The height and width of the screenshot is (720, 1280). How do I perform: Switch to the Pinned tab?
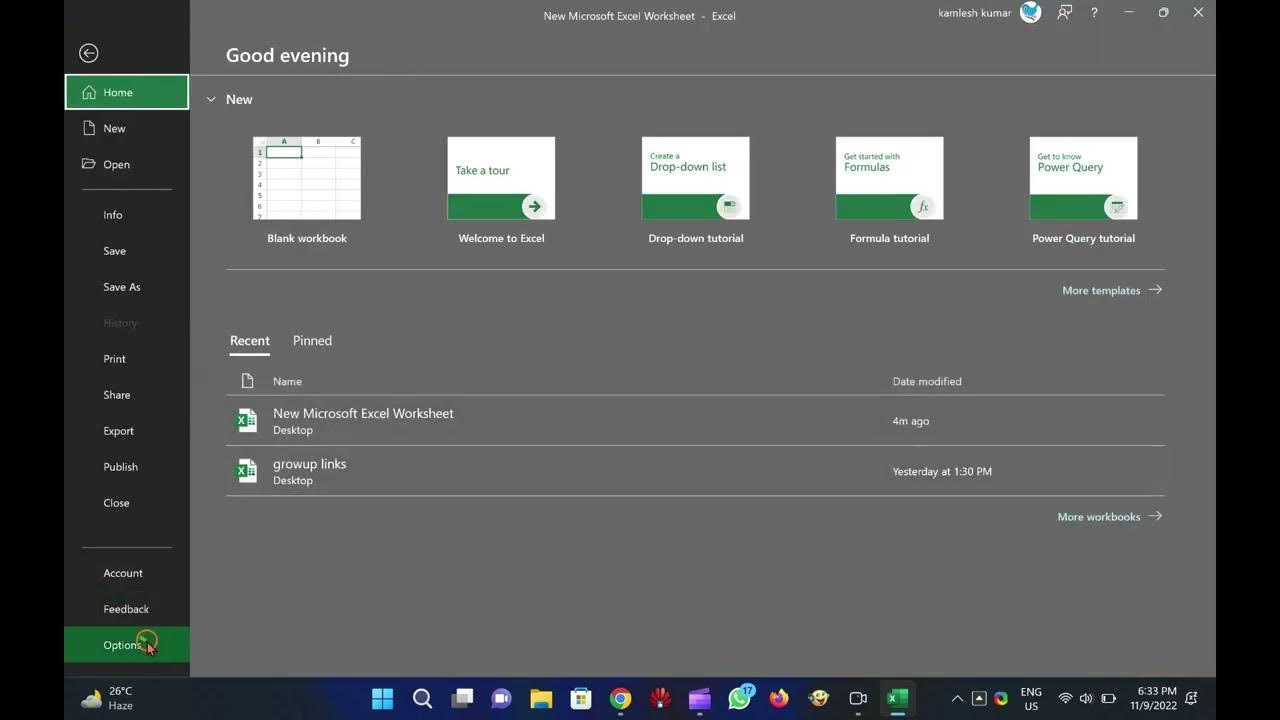312,341
